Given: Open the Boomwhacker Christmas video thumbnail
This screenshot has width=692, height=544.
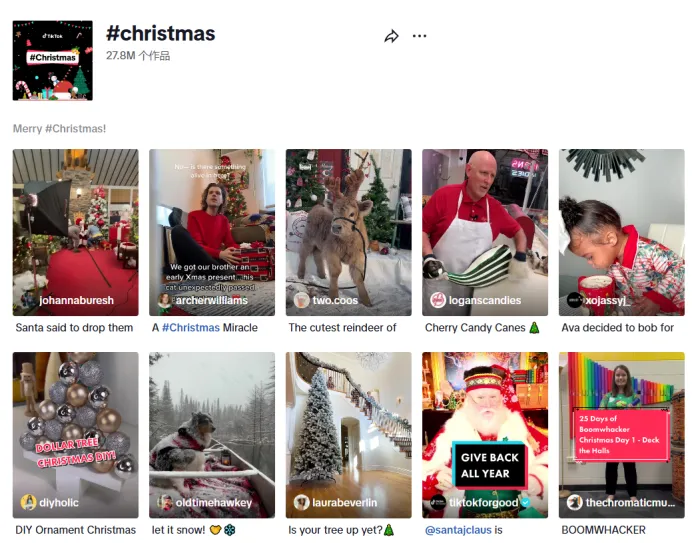Looking at the screenshot, I should coord(621,435).
